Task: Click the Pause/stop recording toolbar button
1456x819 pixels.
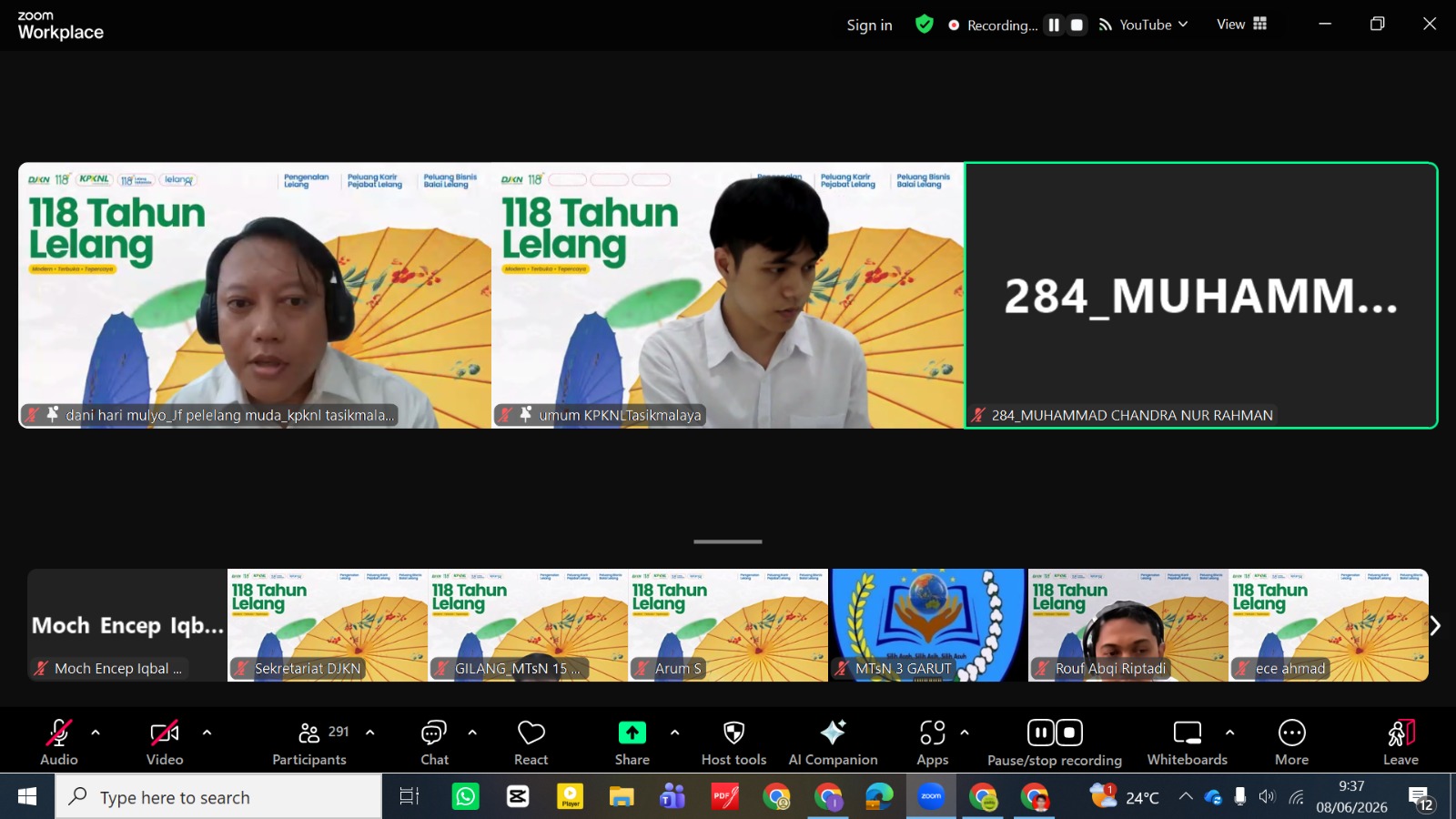Action: (x=1055, y=743)
